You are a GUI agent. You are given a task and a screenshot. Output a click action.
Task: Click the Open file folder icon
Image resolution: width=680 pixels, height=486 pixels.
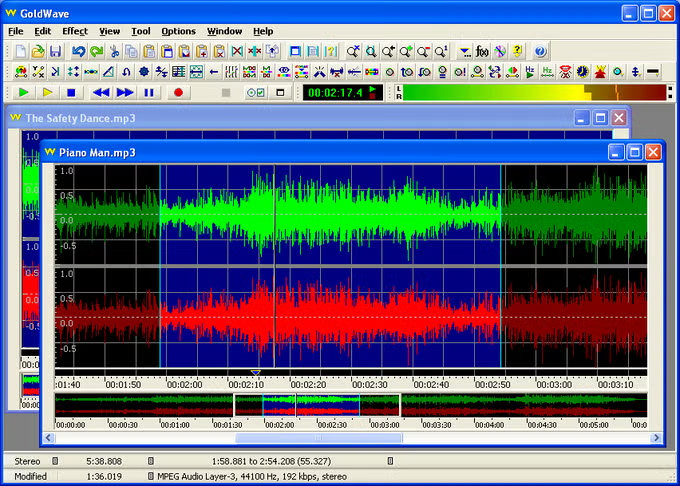point(37,51)
